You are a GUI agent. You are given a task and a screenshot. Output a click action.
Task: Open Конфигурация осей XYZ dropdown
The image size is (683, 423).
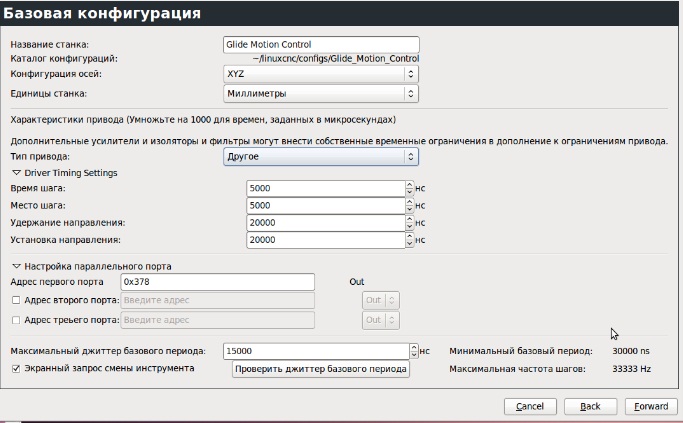coord(320,74)
